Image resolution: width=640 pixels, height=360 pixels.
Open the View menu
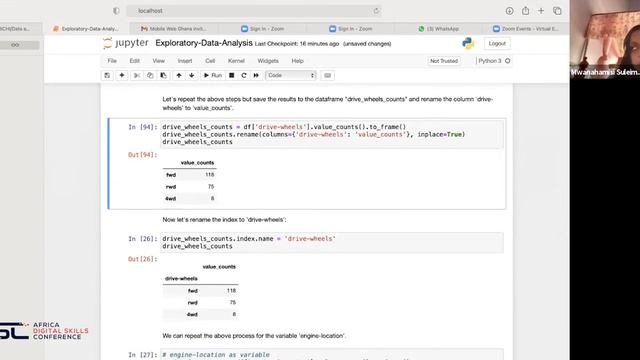tap(158, 61)
